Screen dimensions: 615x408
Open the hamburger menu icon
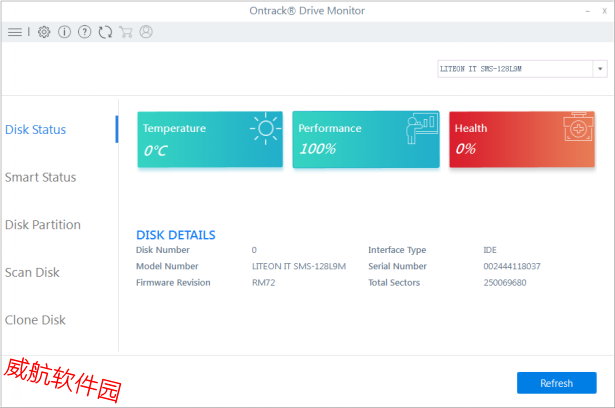pyautogui.click(x=15, y=32)
